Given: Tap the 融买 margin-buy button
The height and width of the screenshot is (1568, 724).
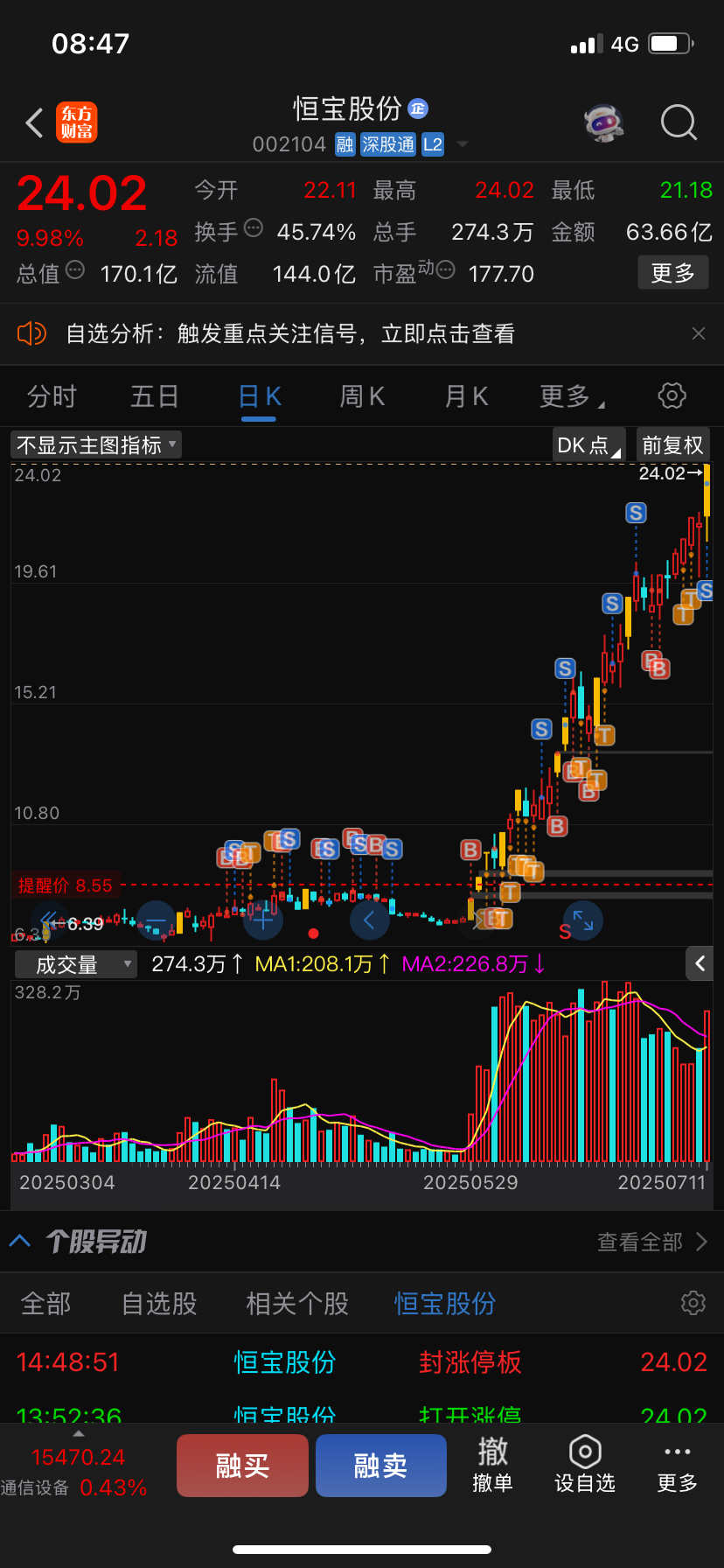Looking at the screenshot, I should coord(242,1466).
